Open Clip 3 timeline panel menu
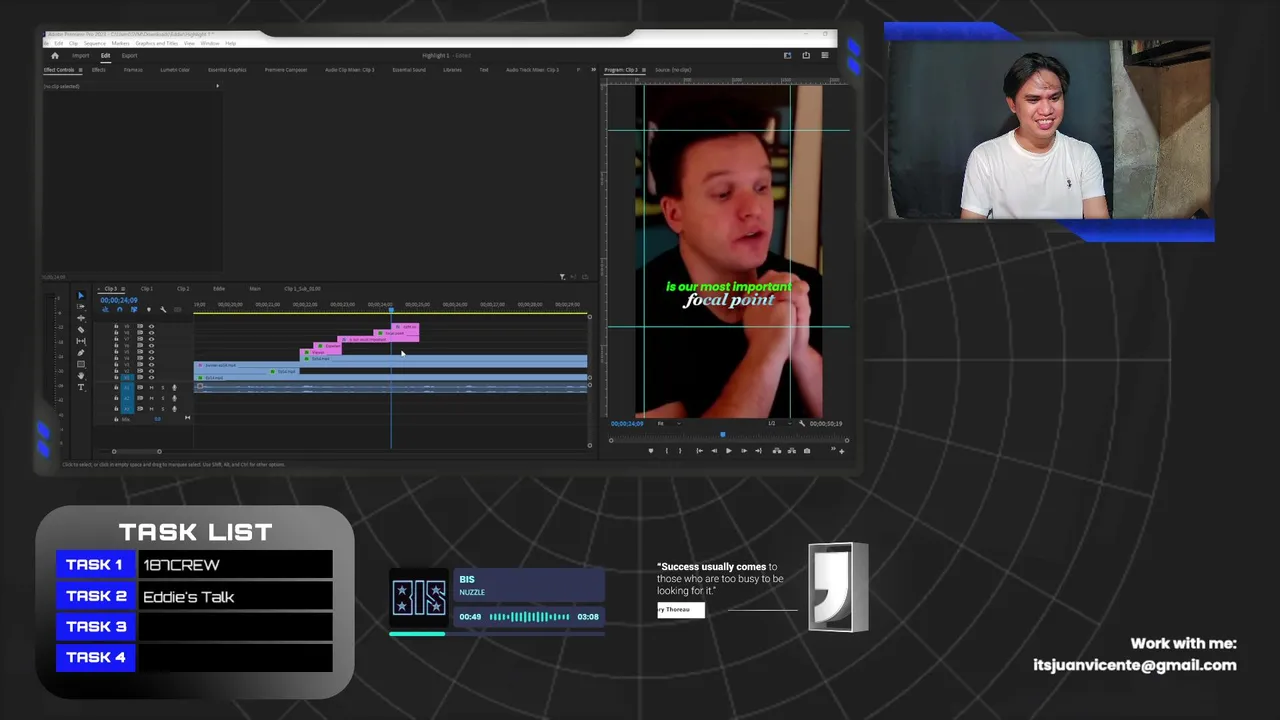The height and width of the screenshot is (720, 1280). click(123, 289)
